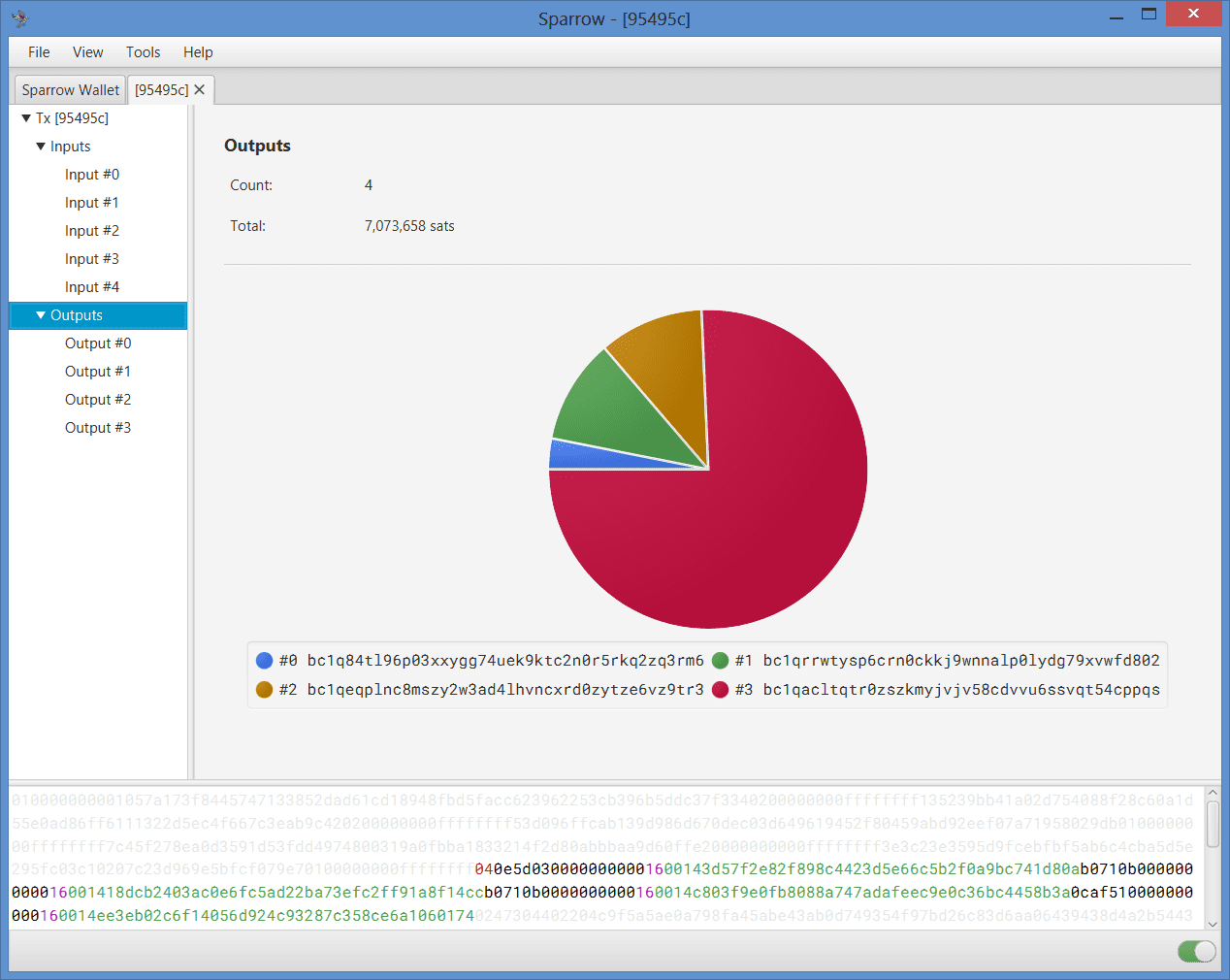Collapse the Inputs tree branch arrow
Screen dimensions: 1230x980
coord(41,147)
